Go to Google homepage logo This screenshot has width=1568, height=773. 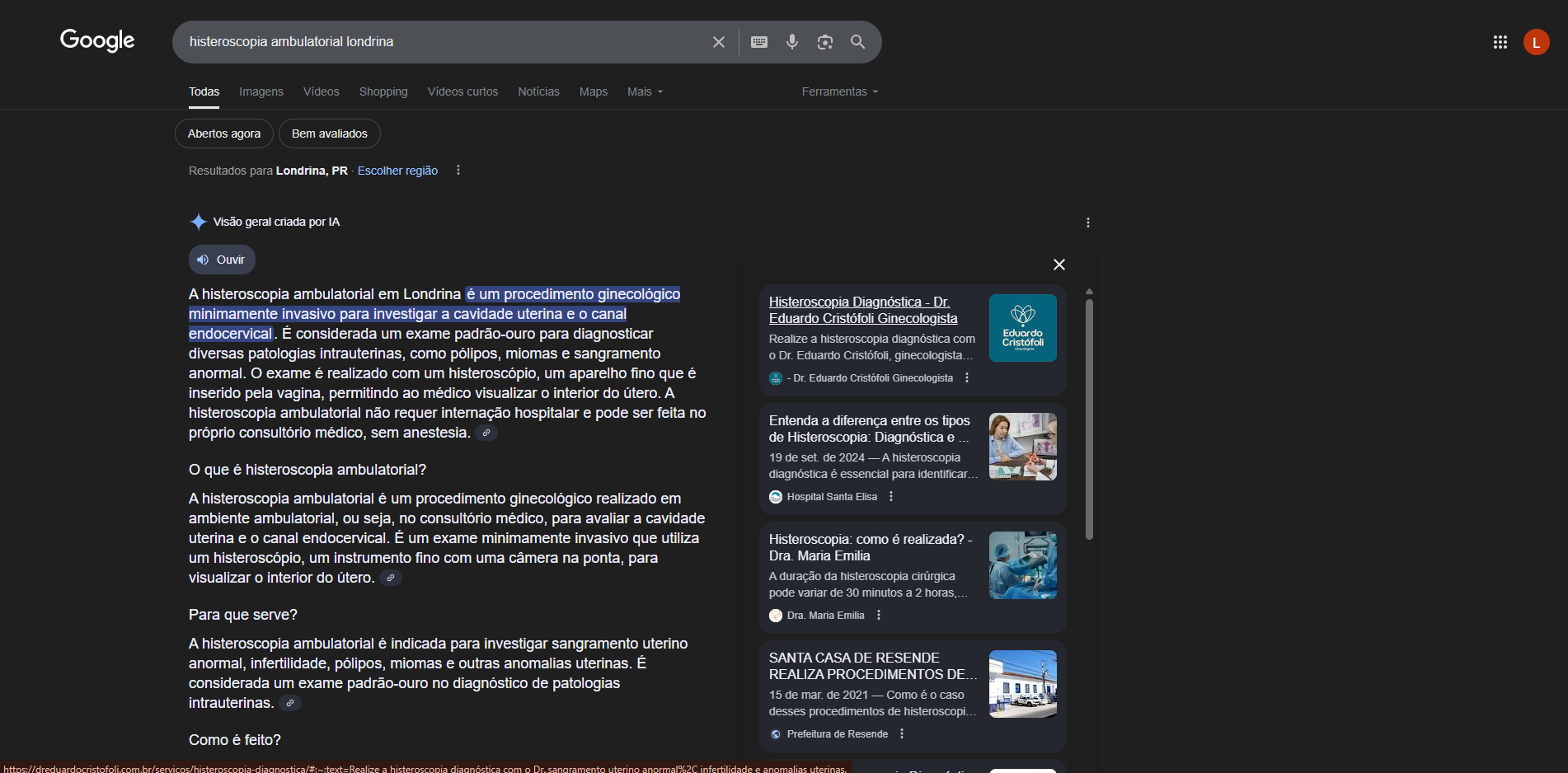pyautogui.click(x=97, y=40)
